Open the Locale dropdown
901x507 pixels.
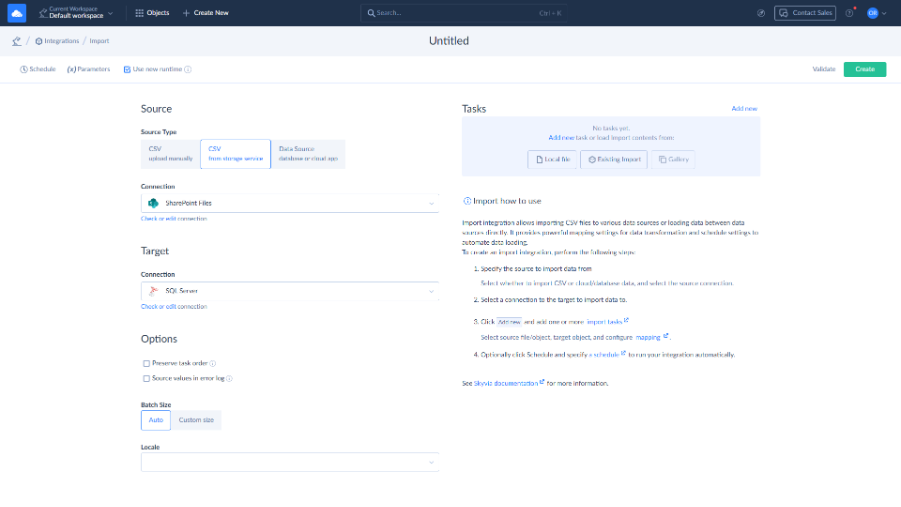pos(290,462)
